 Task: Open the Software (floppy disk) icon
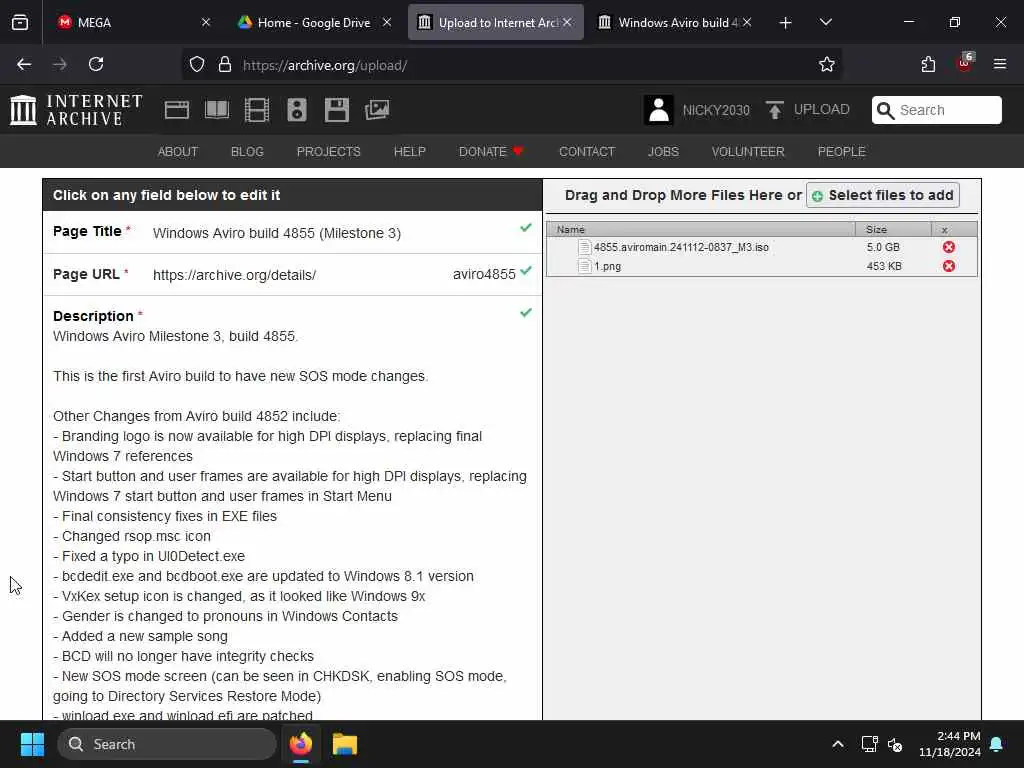337,110
